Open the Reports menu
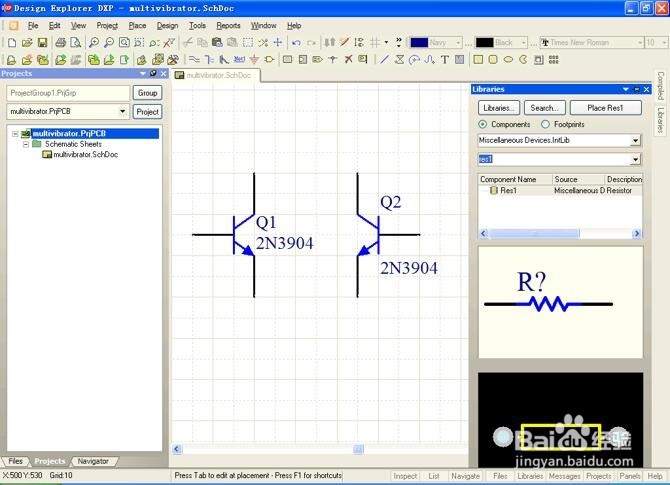Screen dimensions: 670x485 click(228, 26)
